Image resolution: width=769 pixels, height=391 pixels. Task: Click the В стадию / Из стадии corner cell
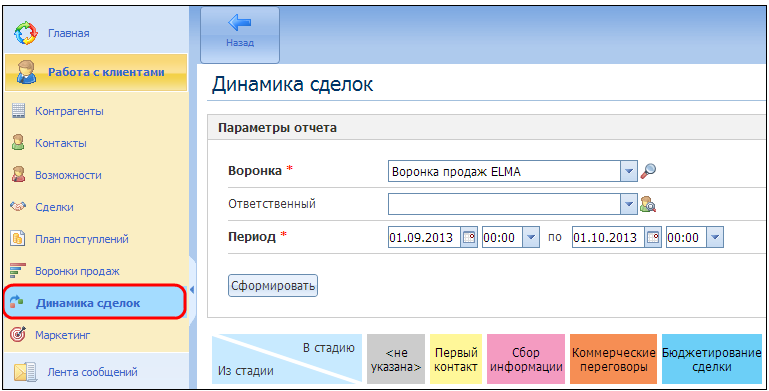[x=287, y=359]
